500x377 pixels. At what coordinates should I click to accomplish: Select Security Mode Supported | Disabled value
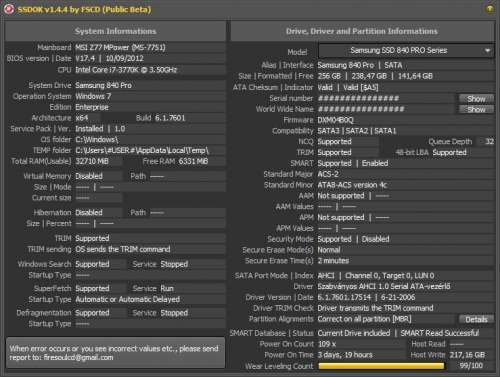point(353,239)
